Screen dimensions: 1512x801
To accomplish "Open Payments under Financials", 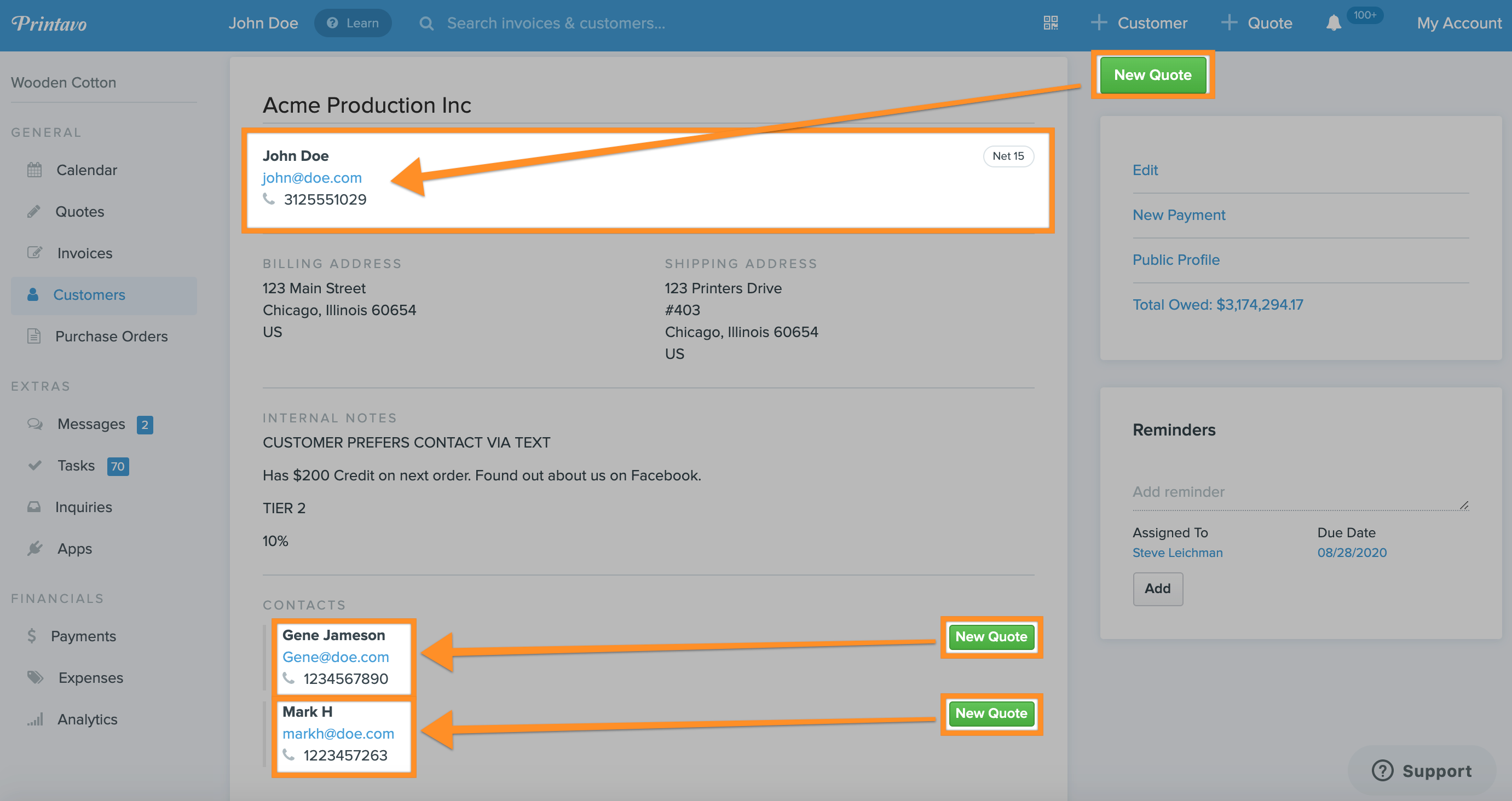I will (83, 637).
